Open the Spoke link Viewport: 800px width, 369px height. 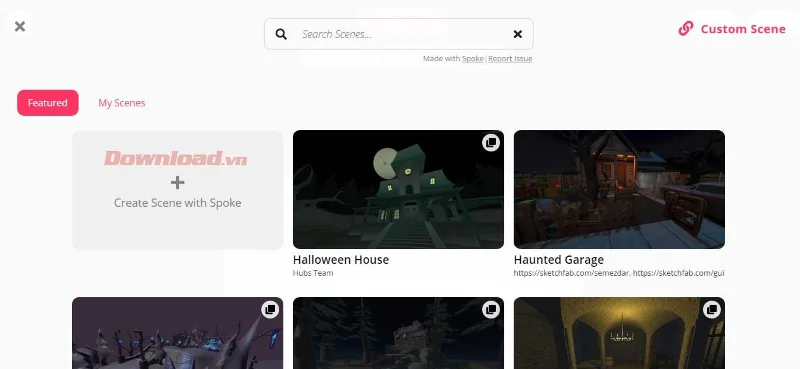point(472,59)
